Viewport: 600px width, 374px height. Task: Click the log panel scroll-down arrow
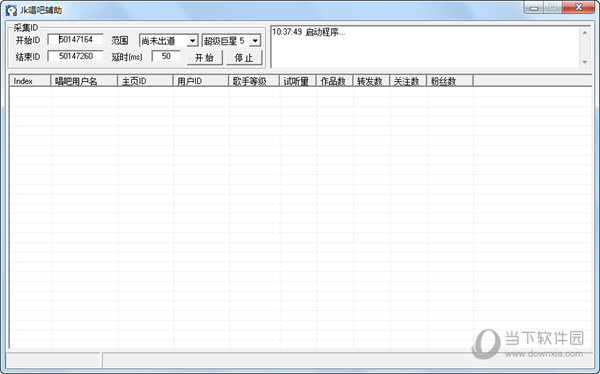[585, 62]
